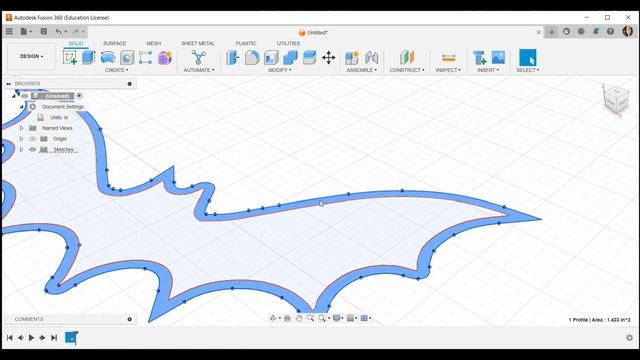Add a new design tab
The height and width of the screenshot is (360, 640).
[x=551, y=32]
